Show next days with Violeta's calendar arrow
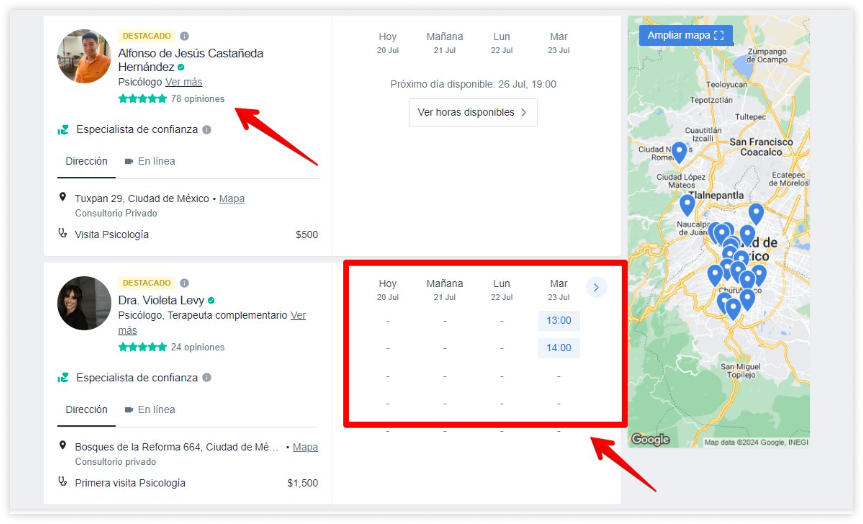The width and height of the screenshot is (863, 524). click(596, 287)
